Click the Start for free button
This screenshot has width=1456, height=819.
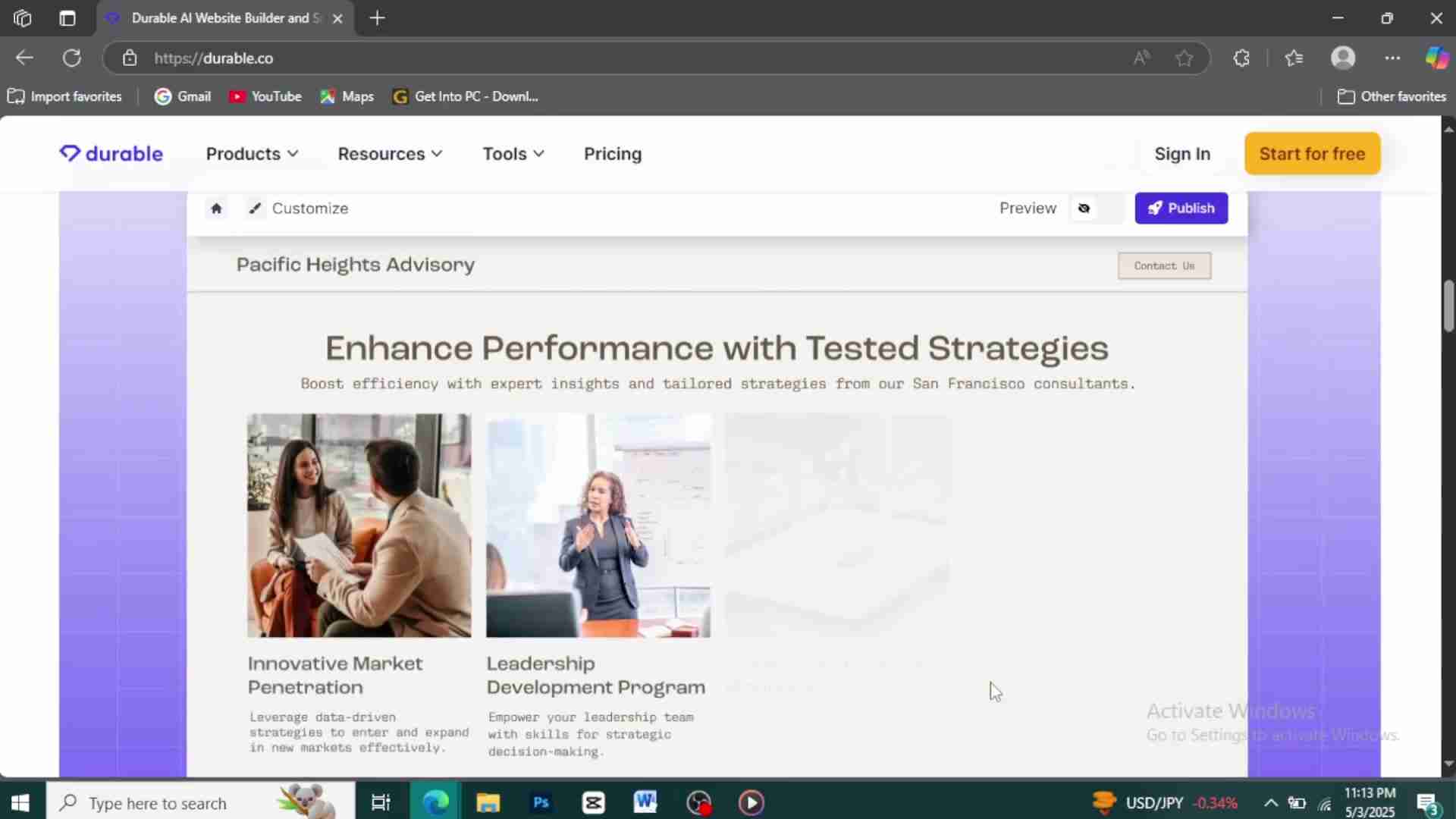1312,154
